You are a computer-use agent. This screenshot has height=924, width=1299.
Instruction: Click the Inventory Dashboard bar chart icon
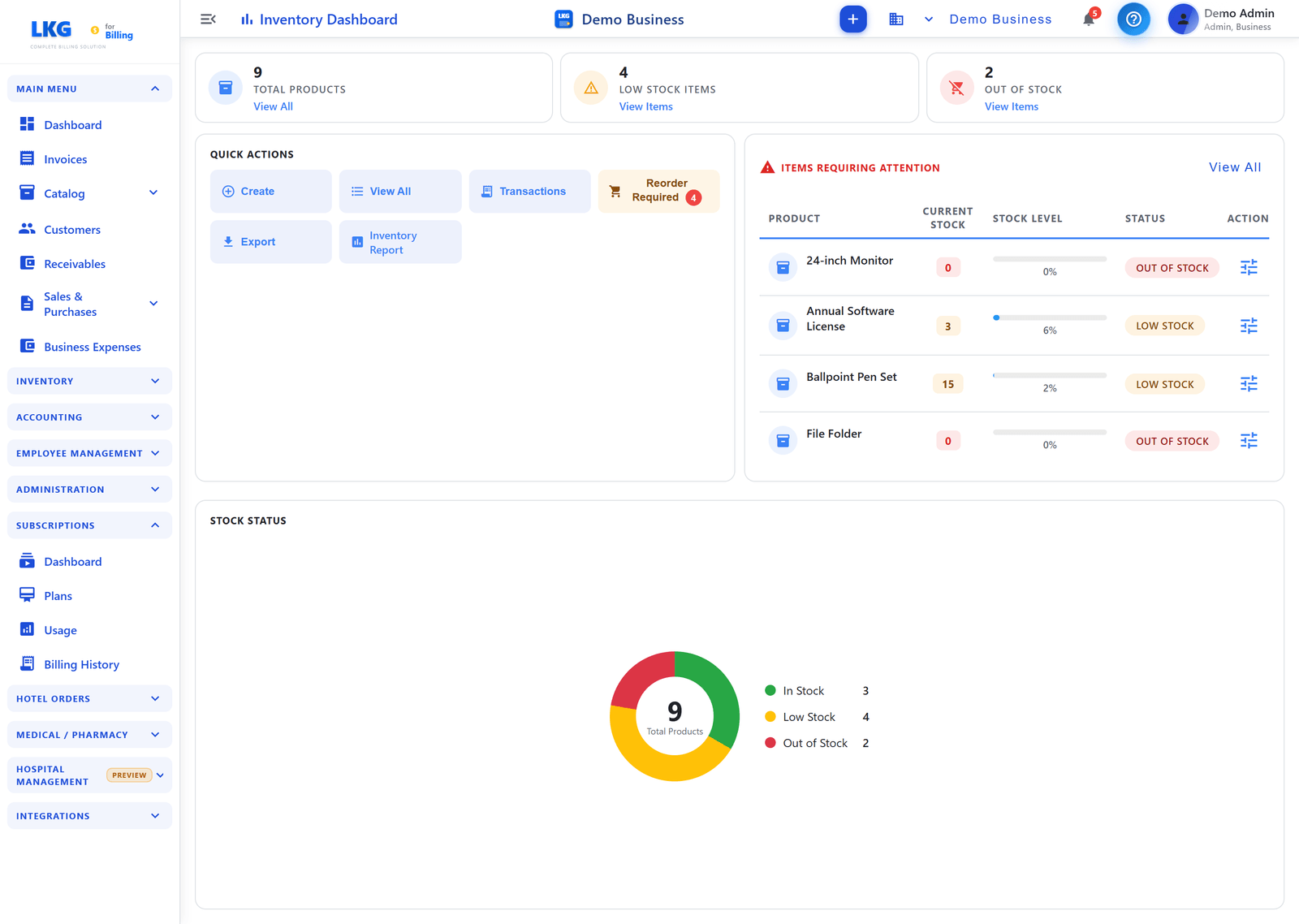click(247, 19)
